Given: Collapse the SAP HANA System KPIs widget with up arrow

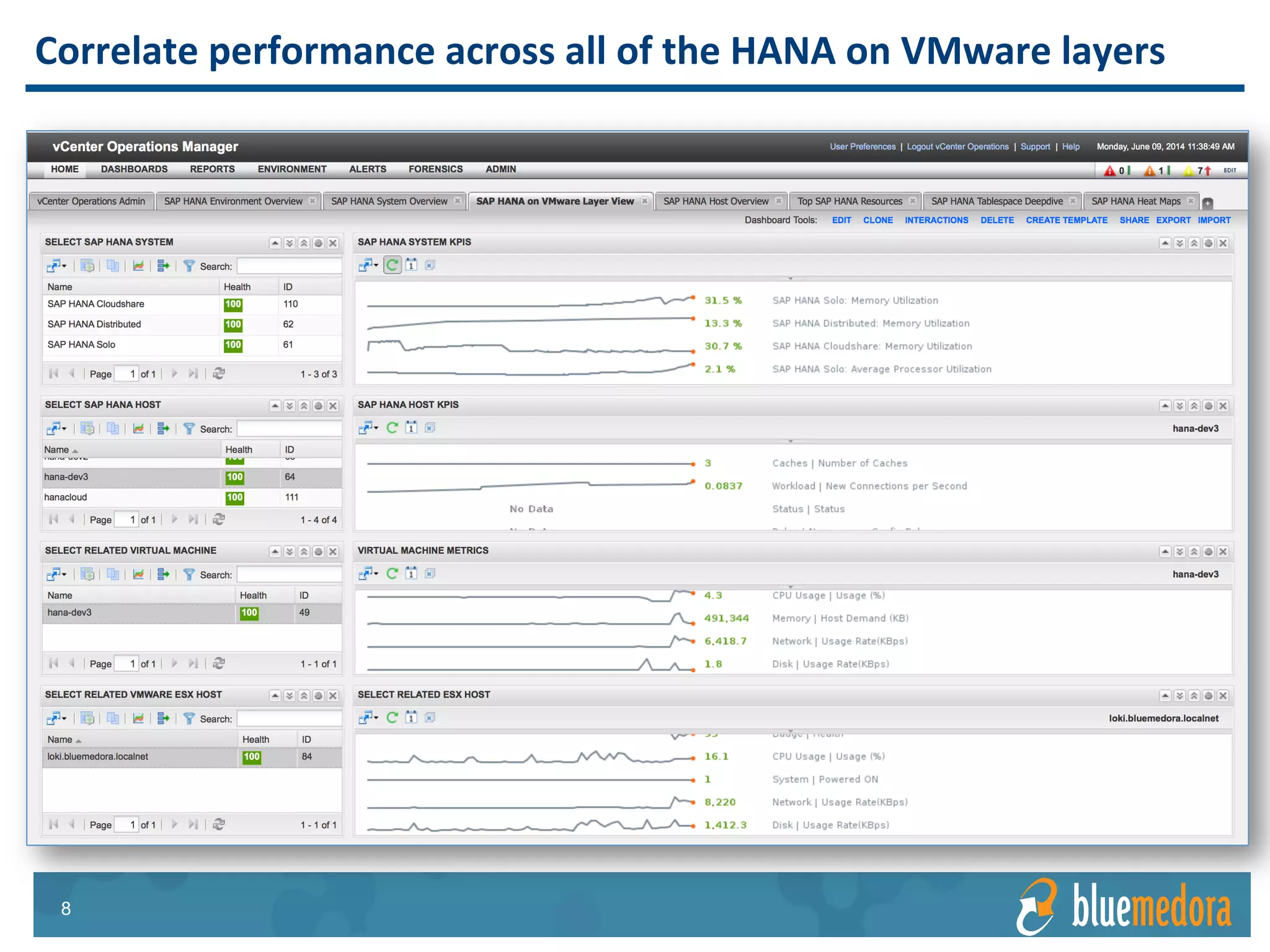Looking at the screenshot, I should point(1165,243).
